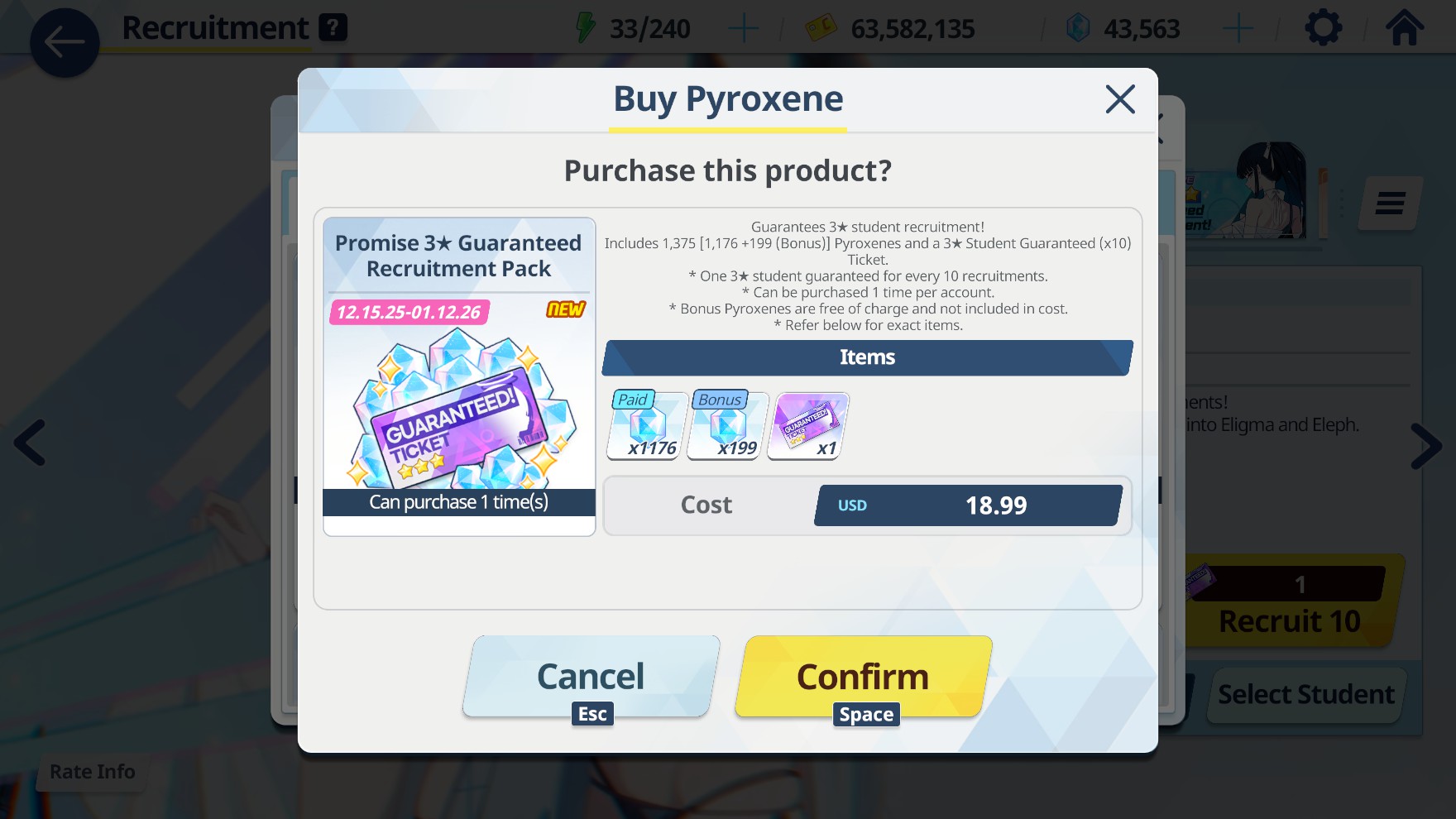Screen dimensions: 1456x819
Task: Confirm the purchase
Action: [863, 677]
